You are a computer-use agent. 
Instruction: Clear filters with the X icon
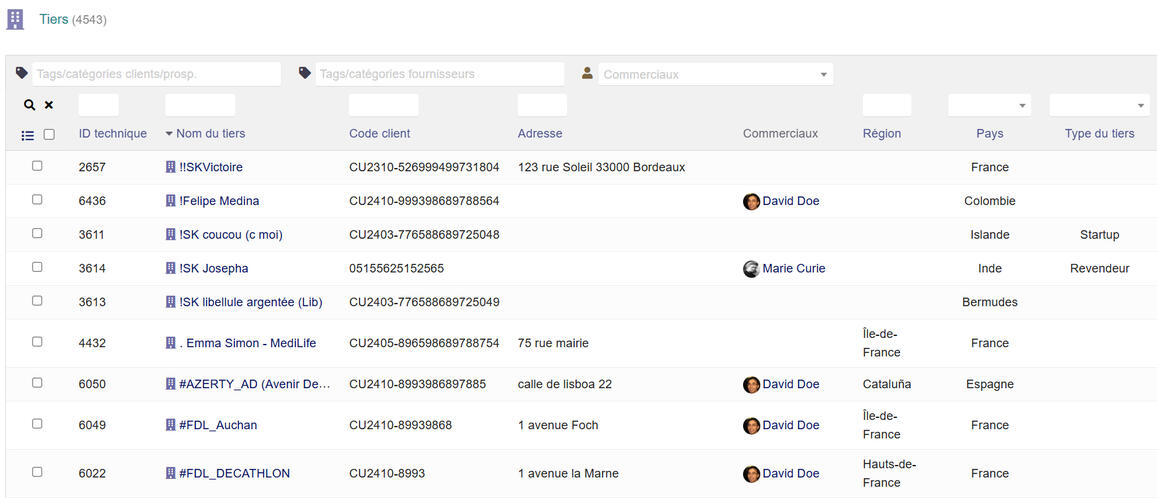coord(49,105)
